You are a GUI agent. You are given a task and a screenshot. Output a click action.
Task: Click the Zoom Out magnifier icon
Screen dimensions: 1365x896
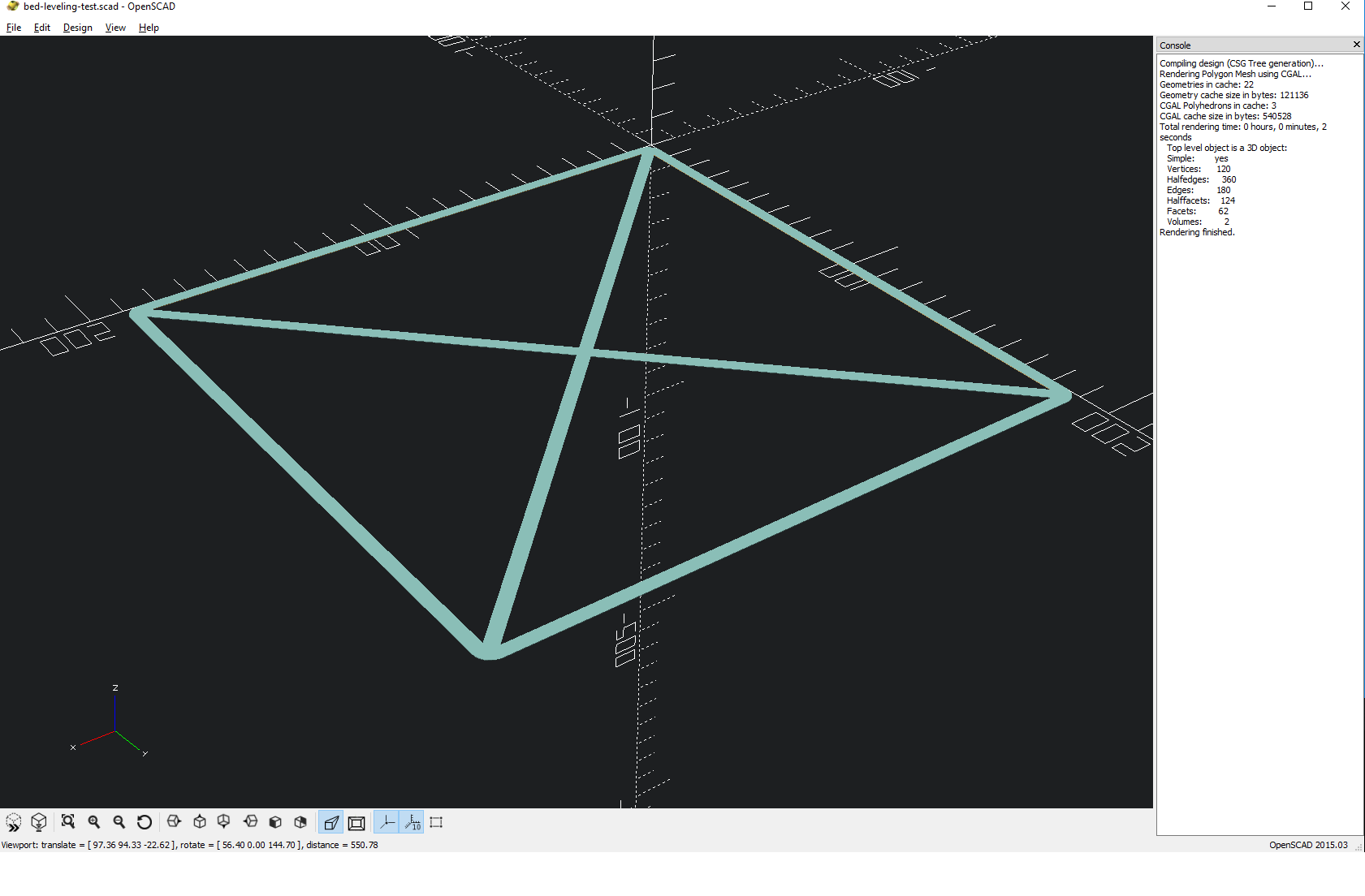click(119, 822)
